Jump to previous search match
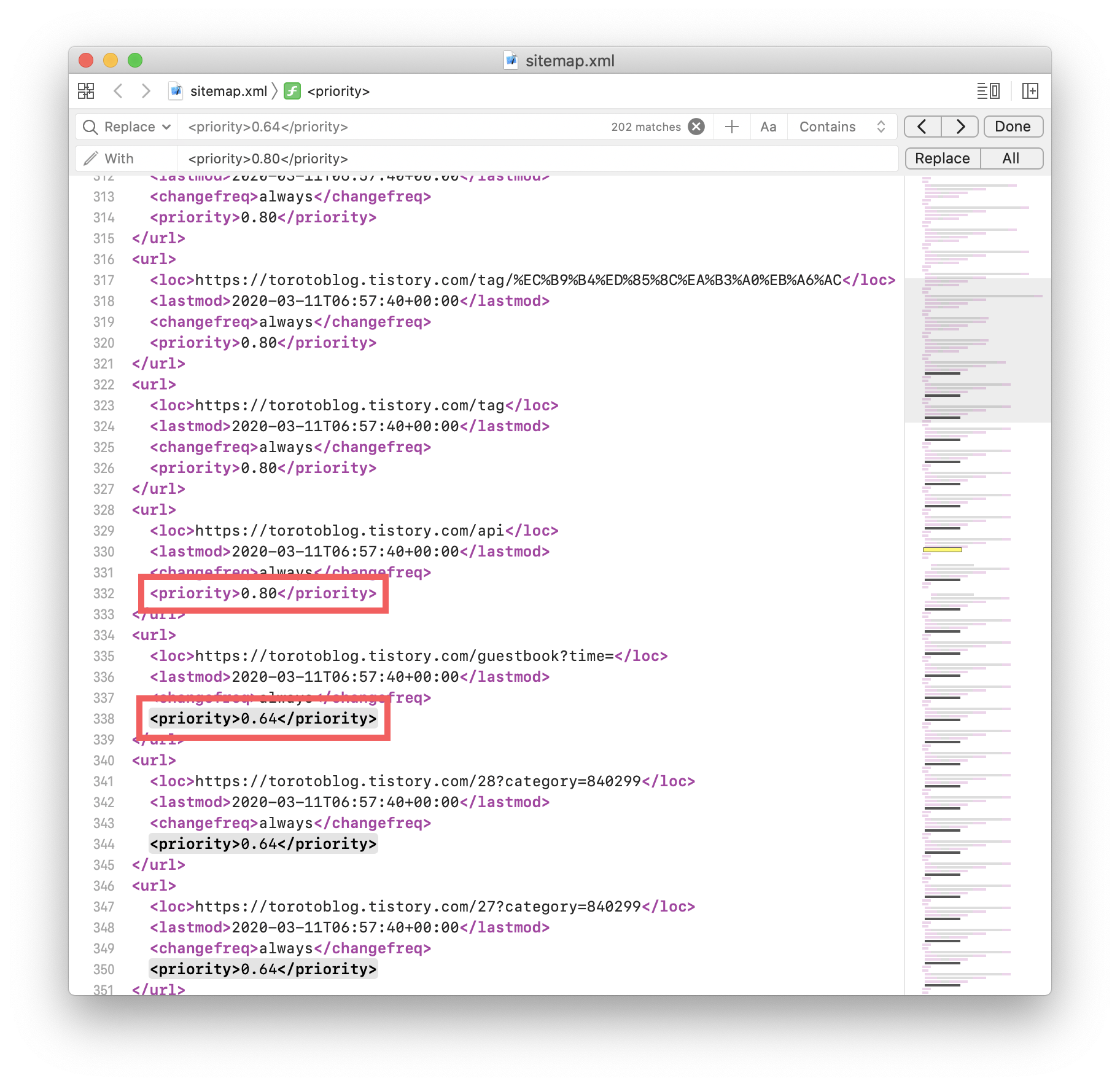 pos(922,127)
